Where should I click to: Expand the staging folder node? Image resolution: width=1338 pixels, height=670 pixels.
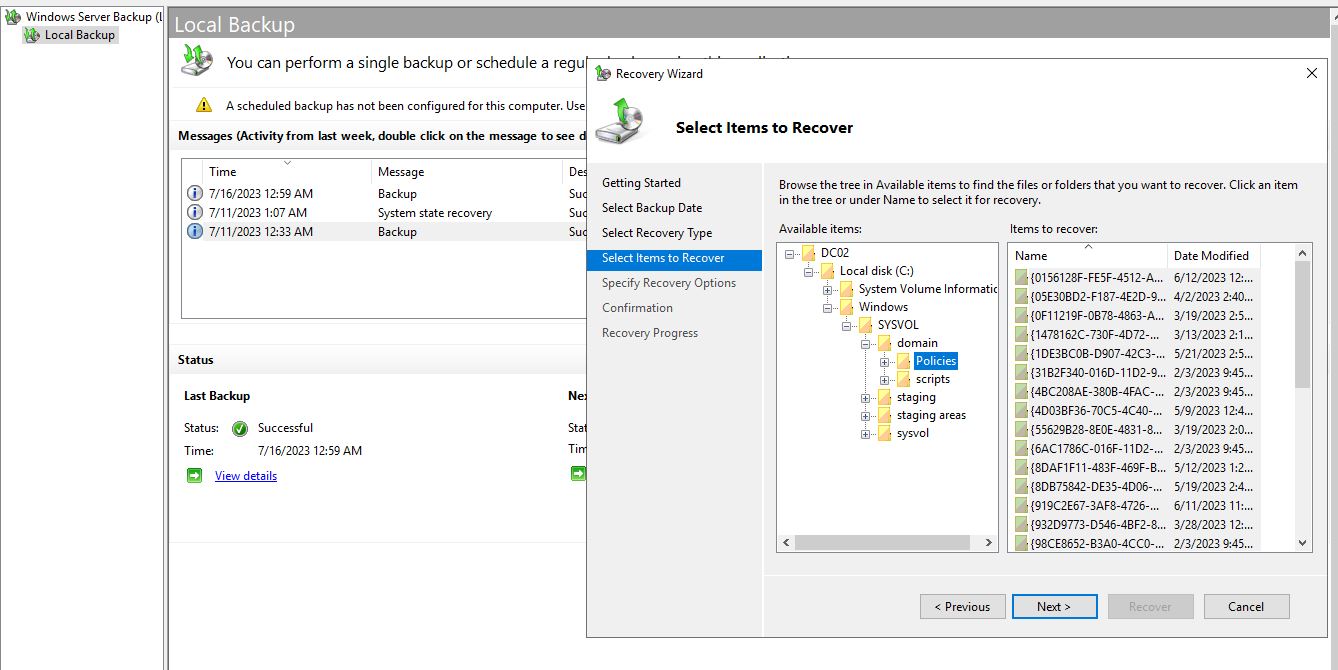tap(866, 397)
